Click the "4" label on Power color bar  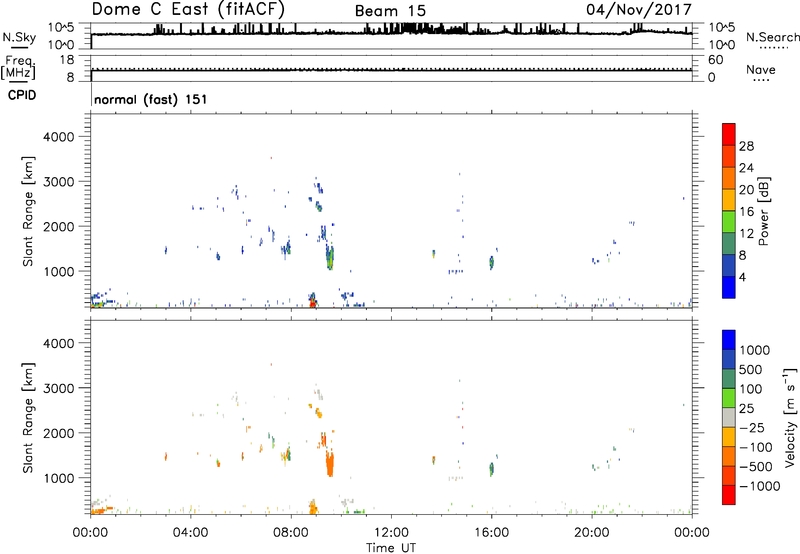click(x=742, y=277)
